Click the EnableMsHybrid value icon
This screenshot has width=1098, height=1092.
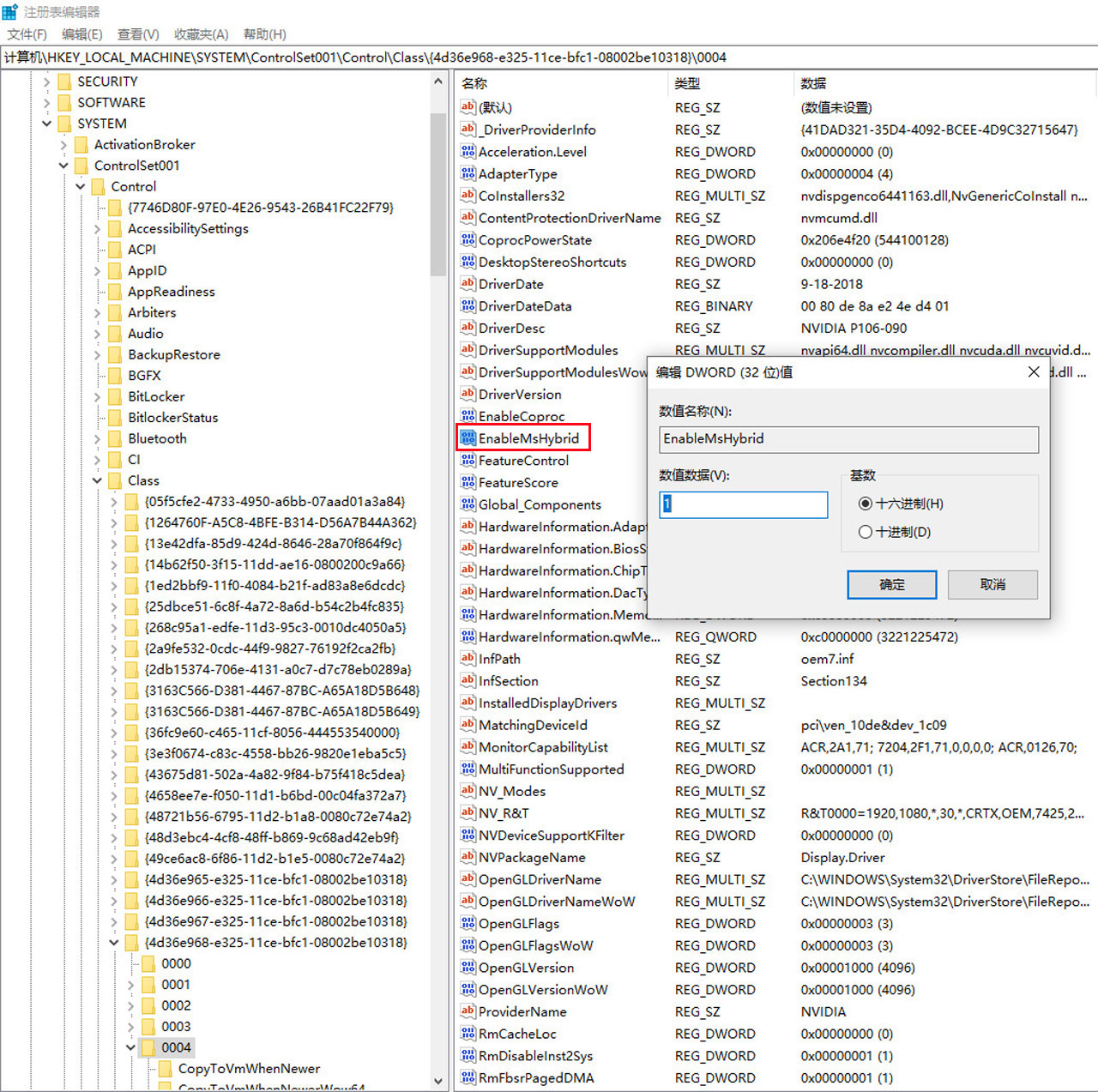pyautogui.click(x=468, y=438)
